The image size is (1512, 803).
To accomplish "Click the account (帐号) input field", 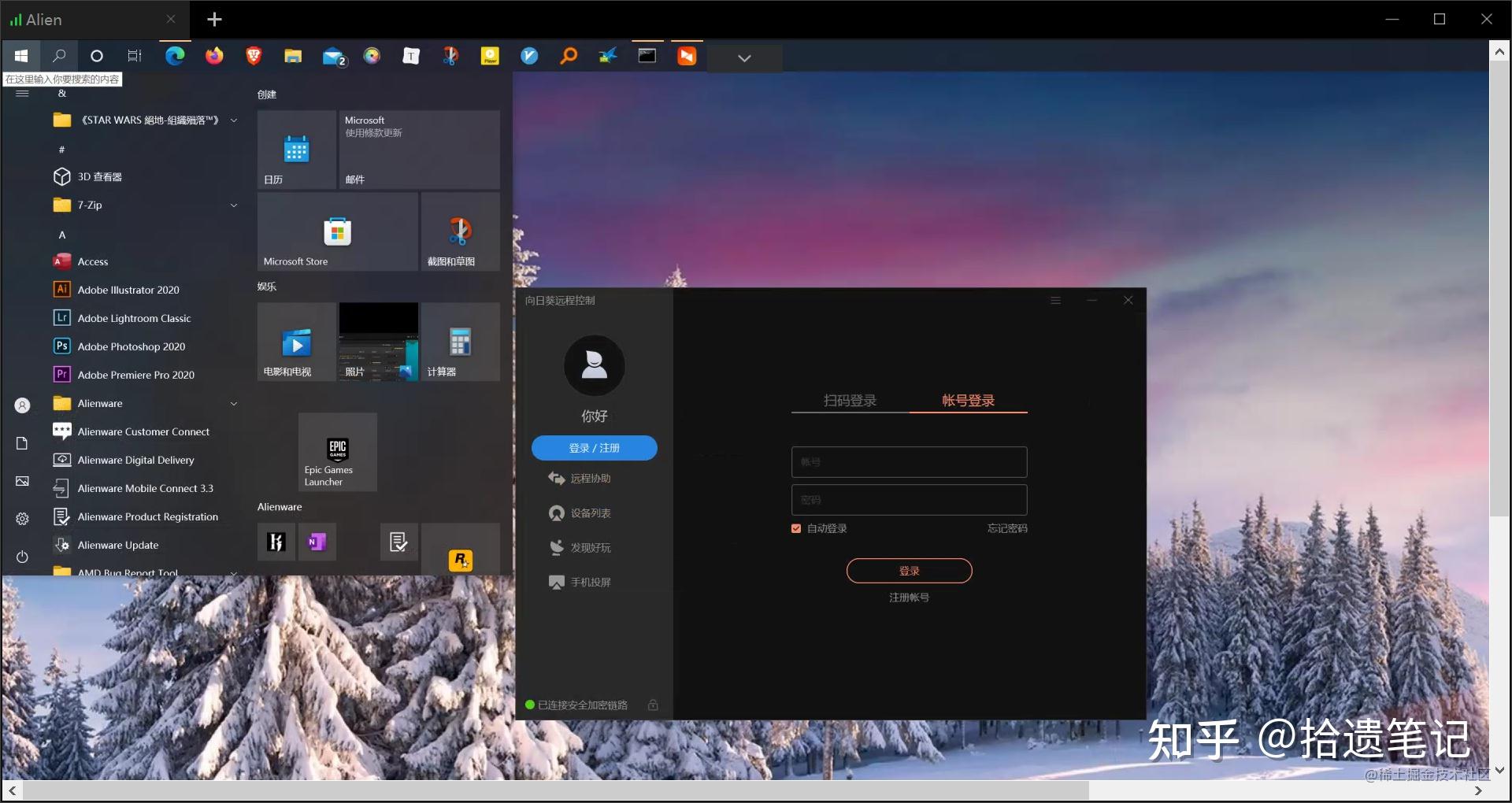I will 909,462.
